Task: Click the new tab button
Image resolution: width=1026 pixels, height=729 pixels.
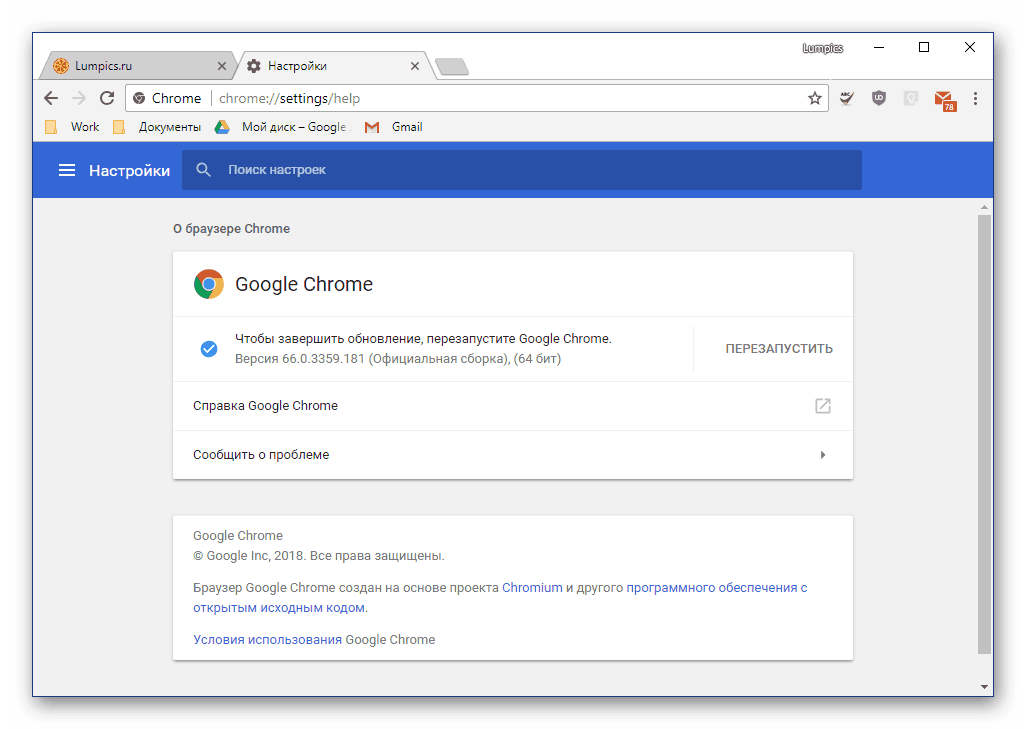Action: pyautogui.click(x=452, y=67)
